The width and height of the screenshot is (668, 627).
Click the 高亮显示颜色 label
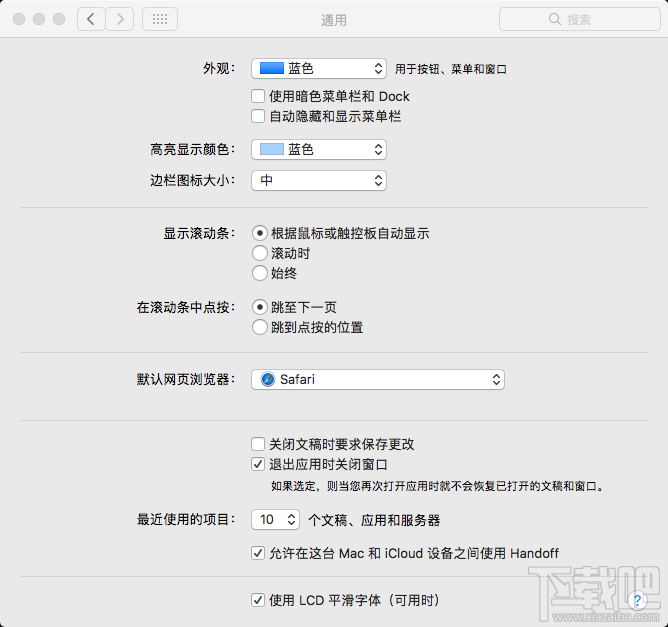pyautogui.click(x=193, y=149)
